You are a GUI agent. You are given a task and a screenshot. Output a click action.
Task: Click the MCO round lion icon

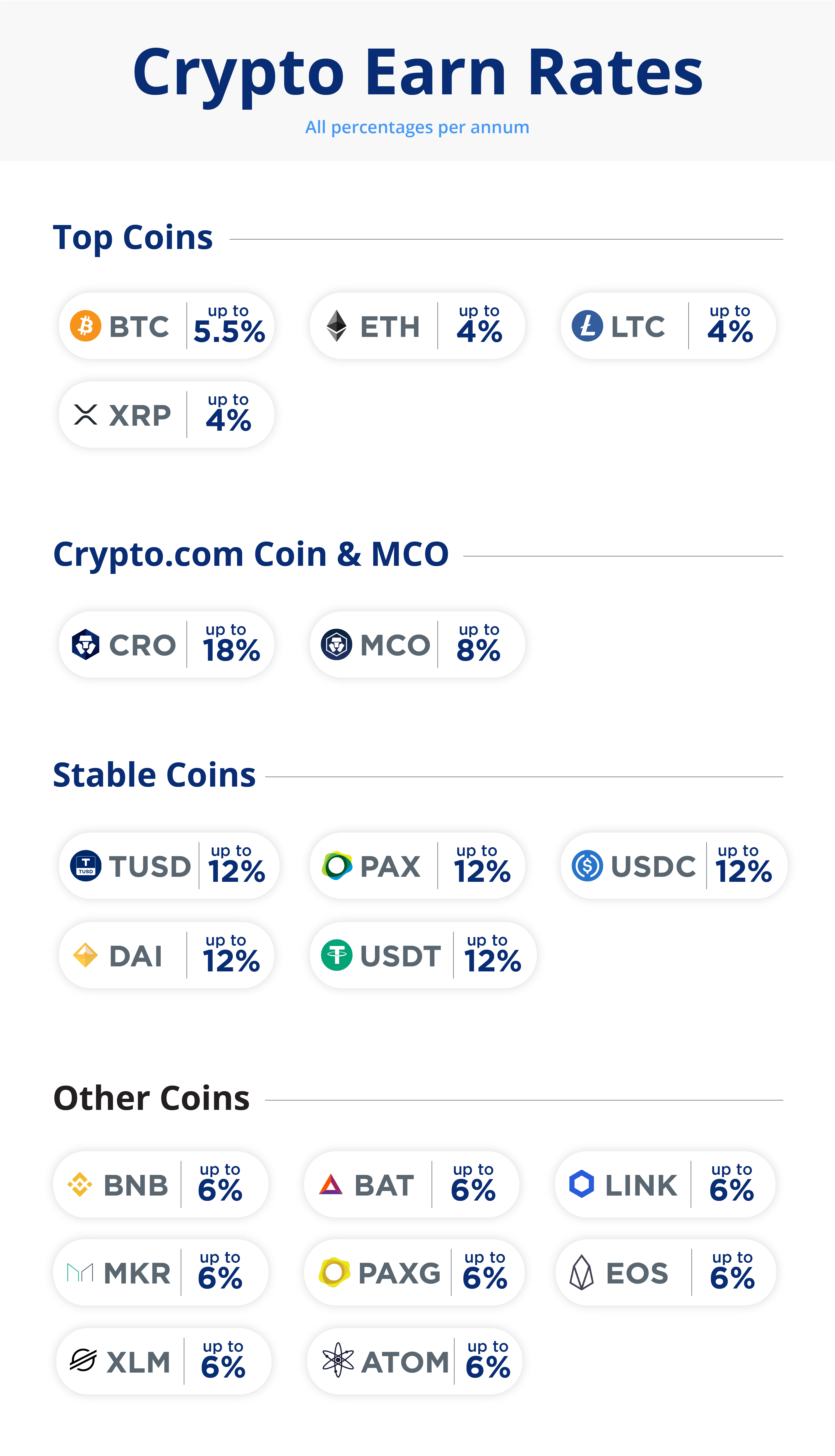(x=337, y=645)
